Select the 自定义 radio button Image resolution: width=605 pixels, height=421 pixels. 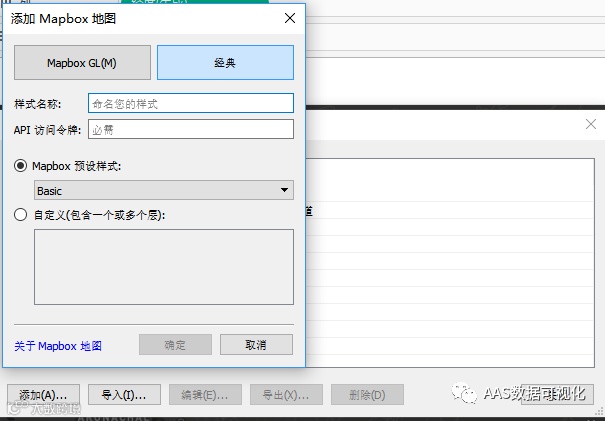point(20,215)
